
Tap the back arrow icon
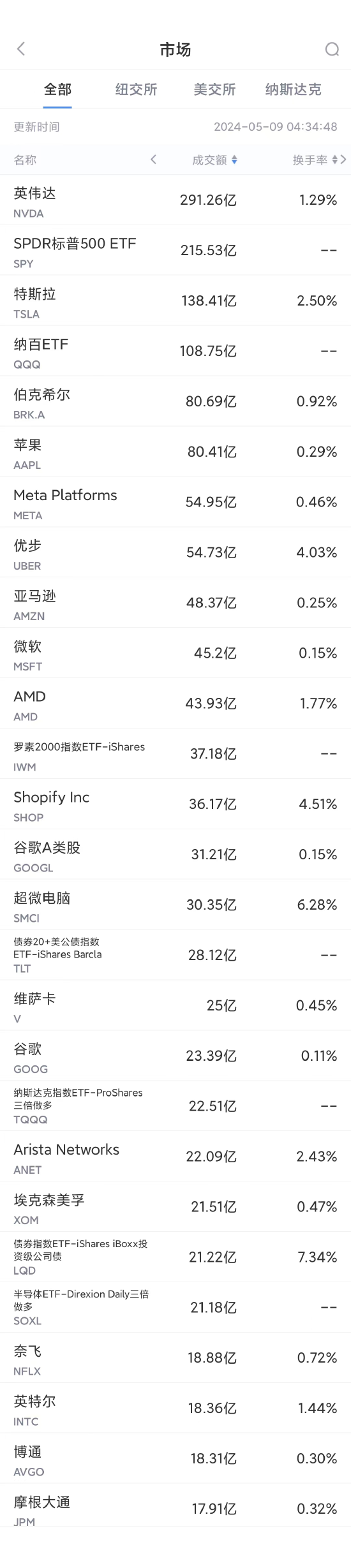(21, 49)
